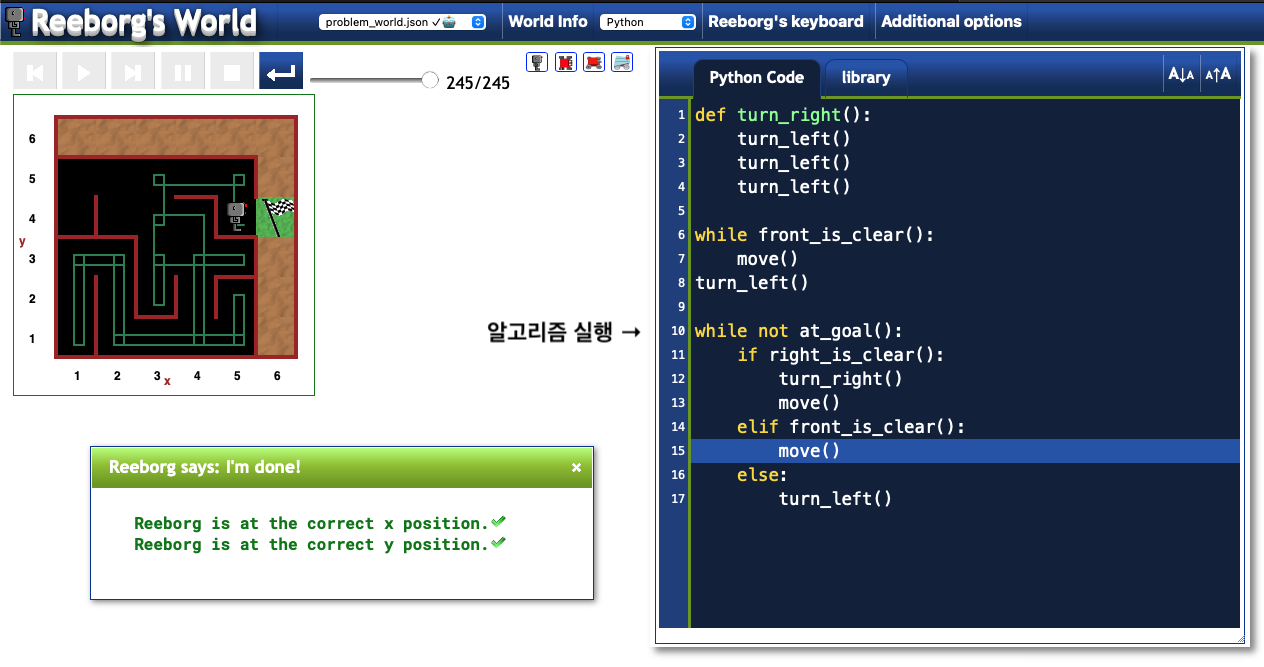Select the classic gray robot model icon
This screenshot has width=1264, height=667.
point(538,62)
